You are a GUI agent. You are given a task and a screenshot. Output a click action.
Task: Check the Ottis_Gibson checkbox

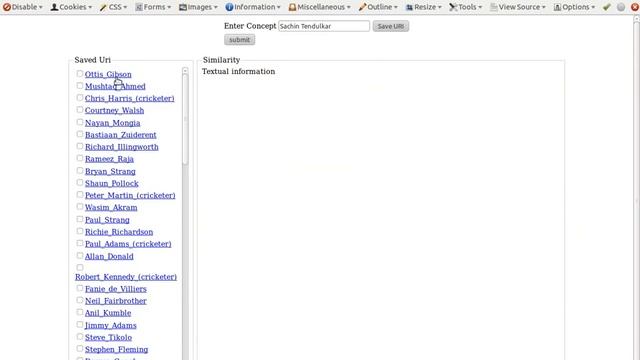pyautogui.click(x=80, y=73)
